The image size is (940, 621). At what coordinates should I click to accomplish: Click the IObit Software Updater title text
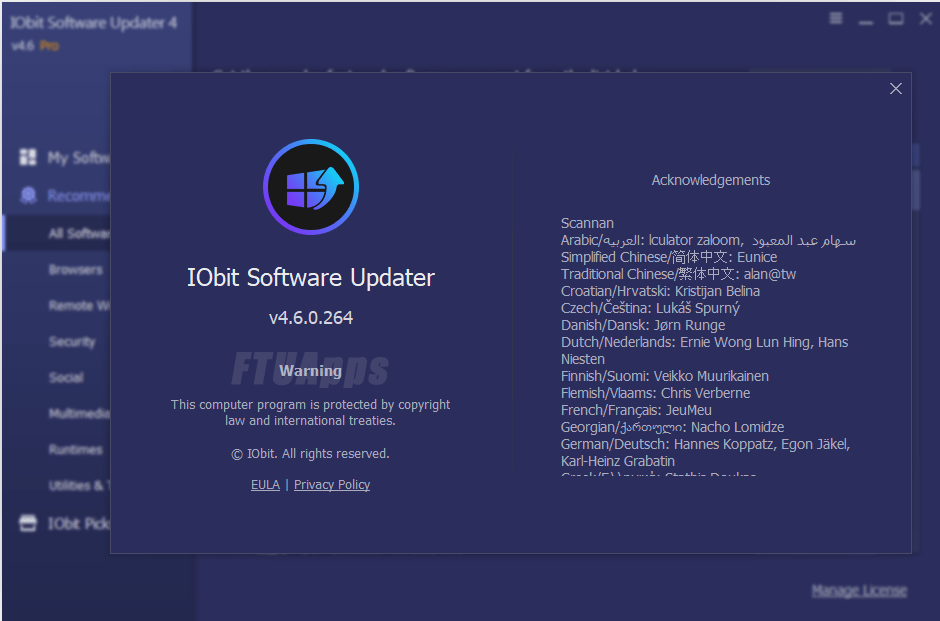(x=311, y=278)
